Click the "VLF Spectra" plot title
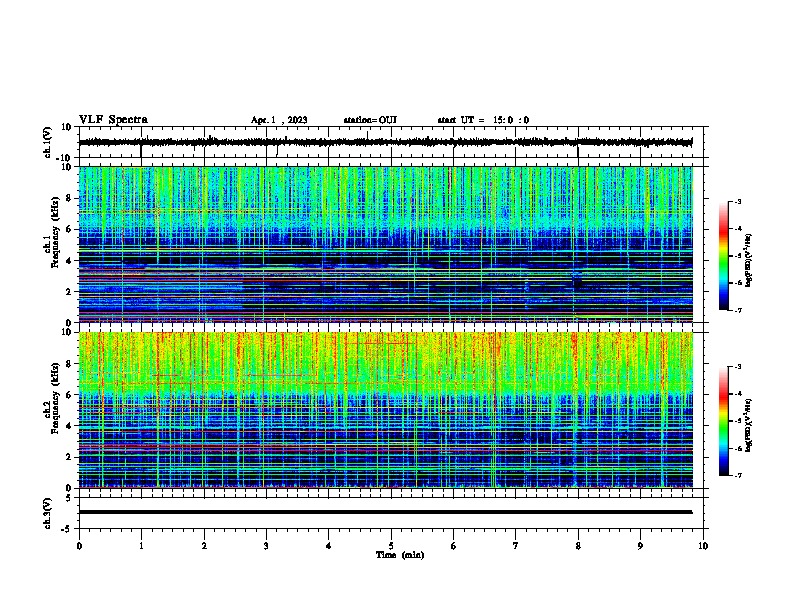Image resolution: width=792 pixels, height=612 pixels. (113, 120)
